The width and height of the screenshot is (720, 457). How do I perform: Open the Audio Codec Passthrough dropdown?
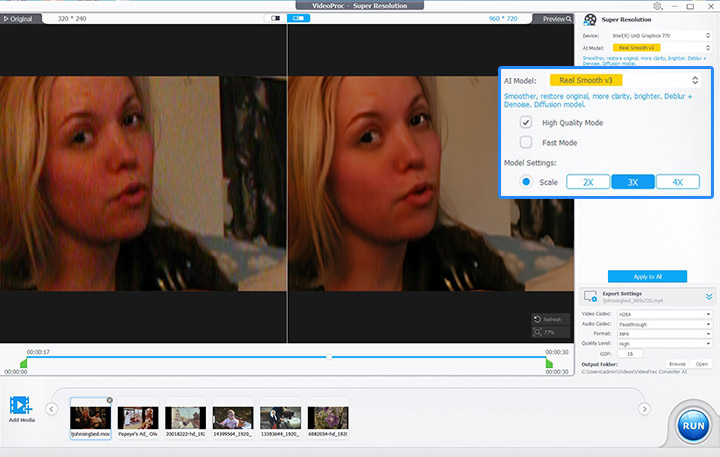pos(664,324)
